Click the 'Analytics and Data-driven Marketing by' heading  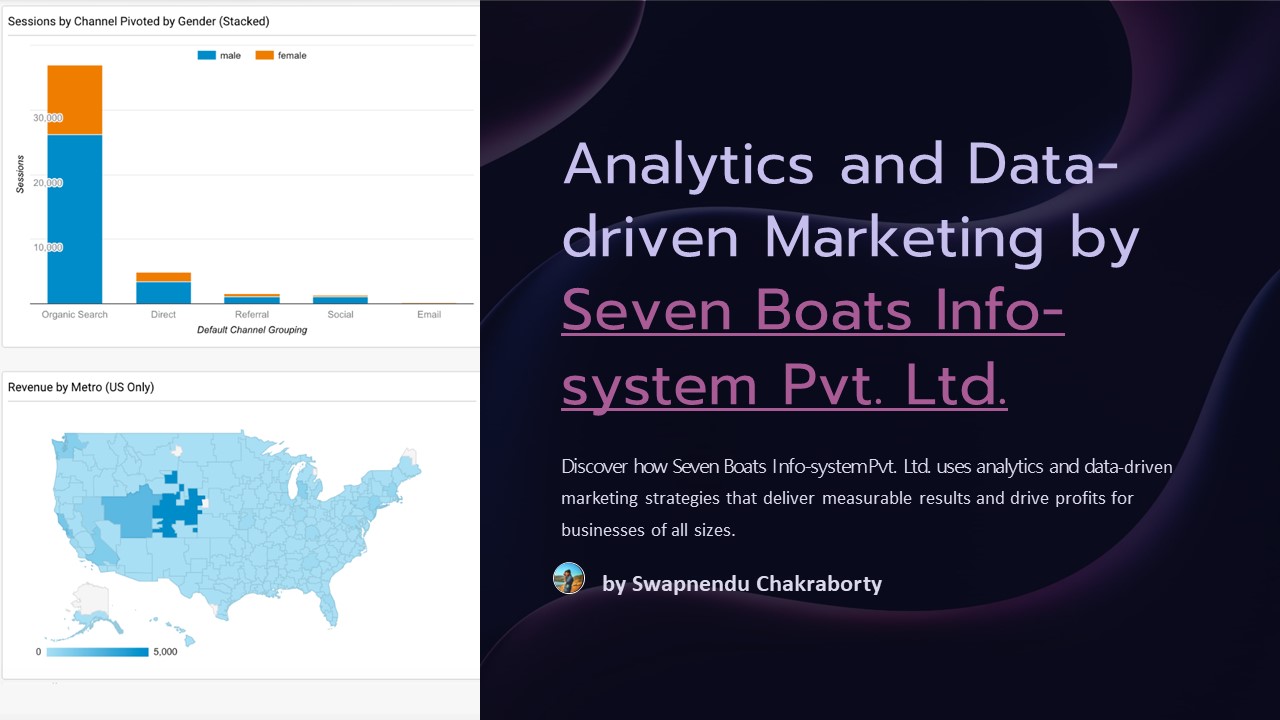[x=851, y=200]
